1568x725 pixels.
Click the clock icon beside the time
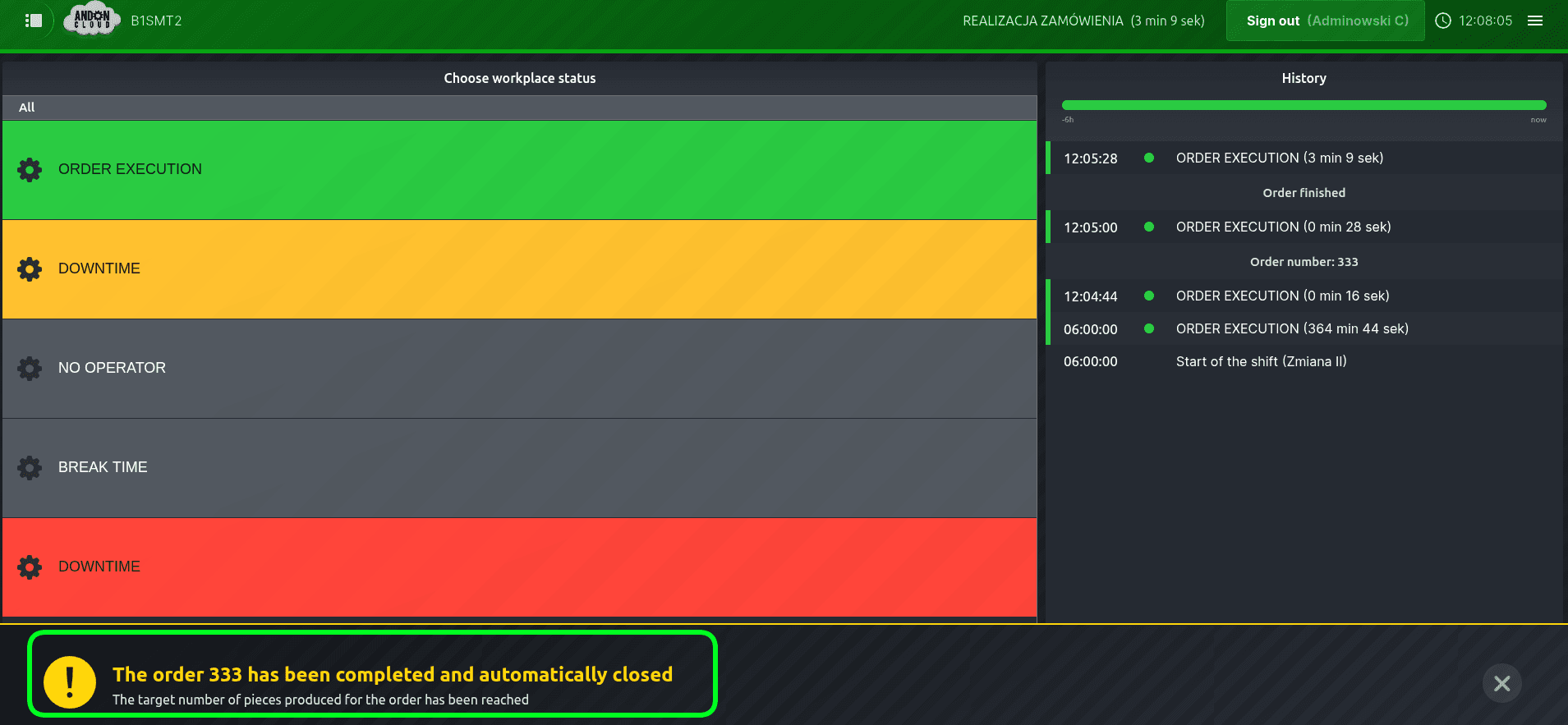(x=1442, y=21)
